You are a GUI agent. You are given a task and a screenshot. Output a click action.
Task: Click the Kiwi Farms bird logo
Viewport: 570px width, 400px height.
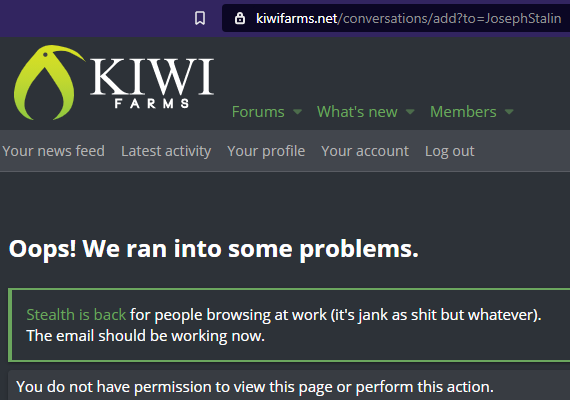point(49,83)
